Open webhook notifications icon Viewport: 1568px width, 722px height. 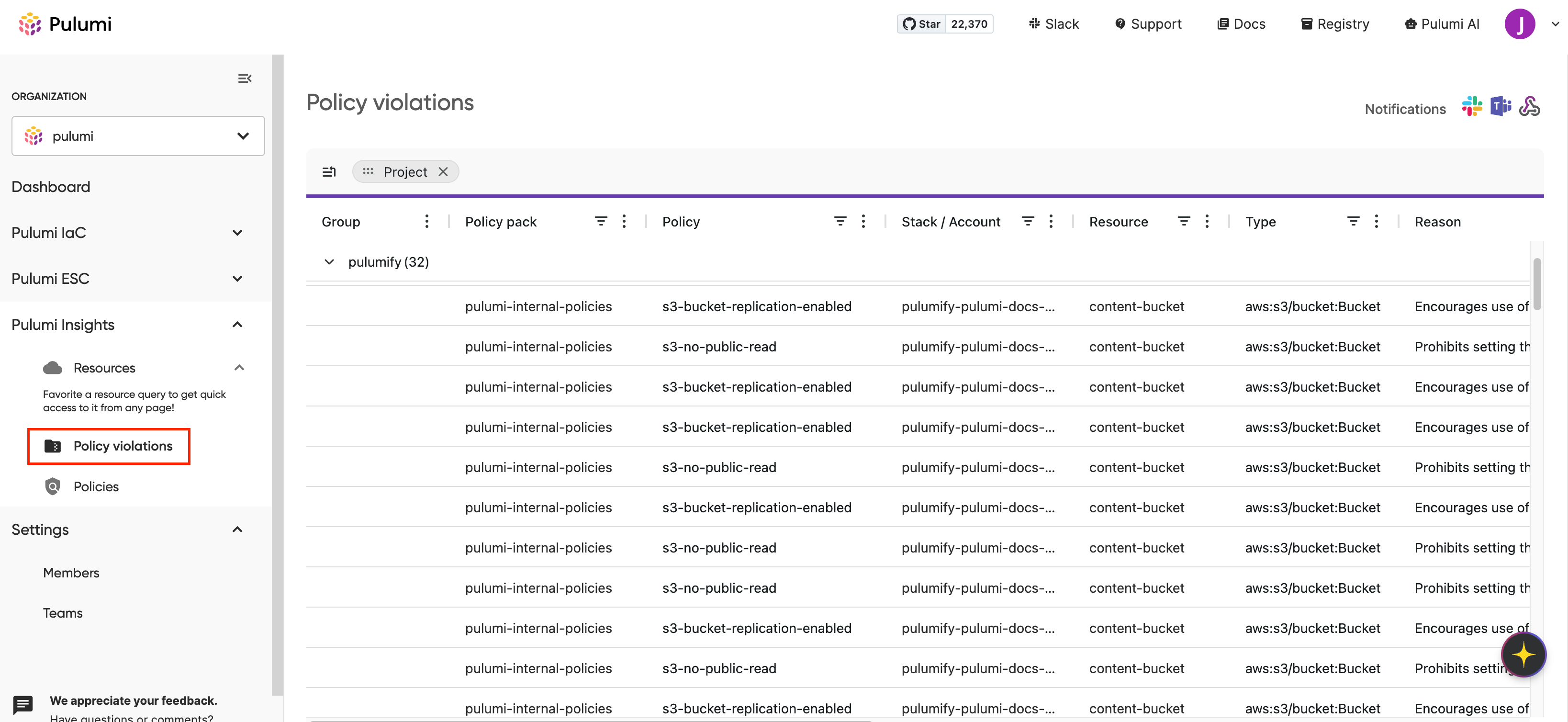click(1529, 107)
